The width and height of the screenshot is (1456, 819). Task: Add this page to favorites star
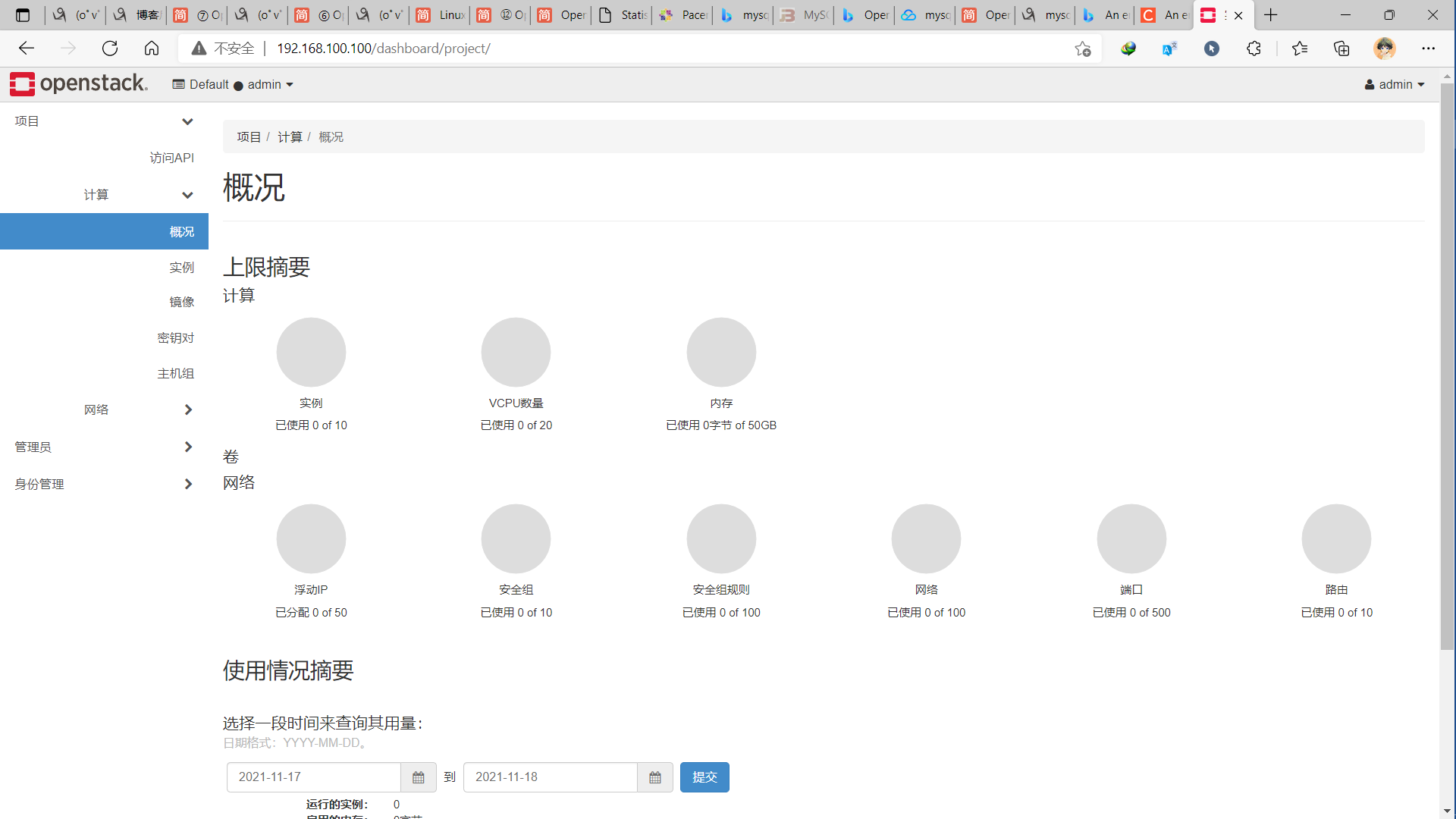[1082, 49]
